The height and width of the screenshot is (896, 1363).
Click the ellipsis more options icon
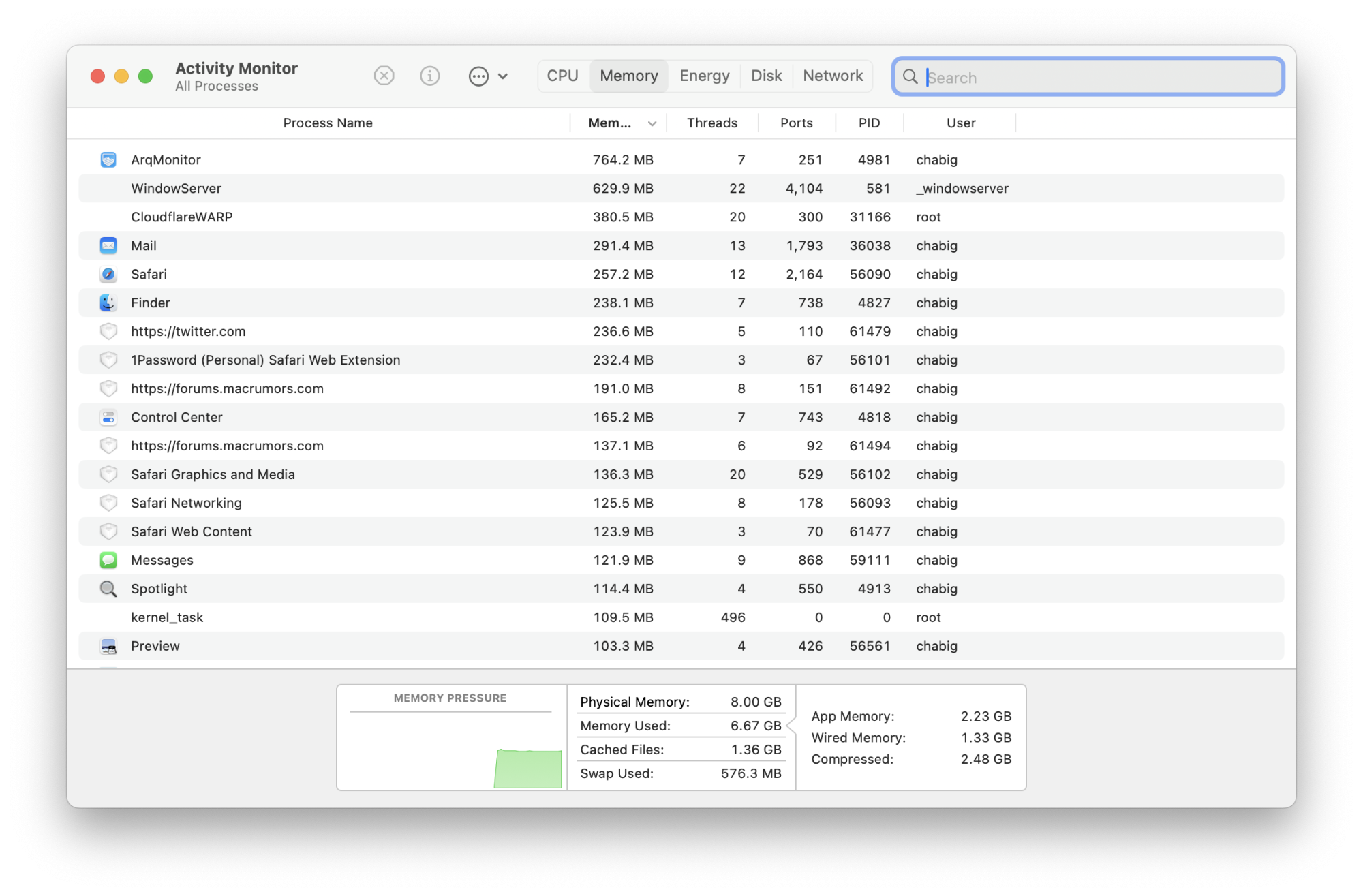click(x=478, y=76)
